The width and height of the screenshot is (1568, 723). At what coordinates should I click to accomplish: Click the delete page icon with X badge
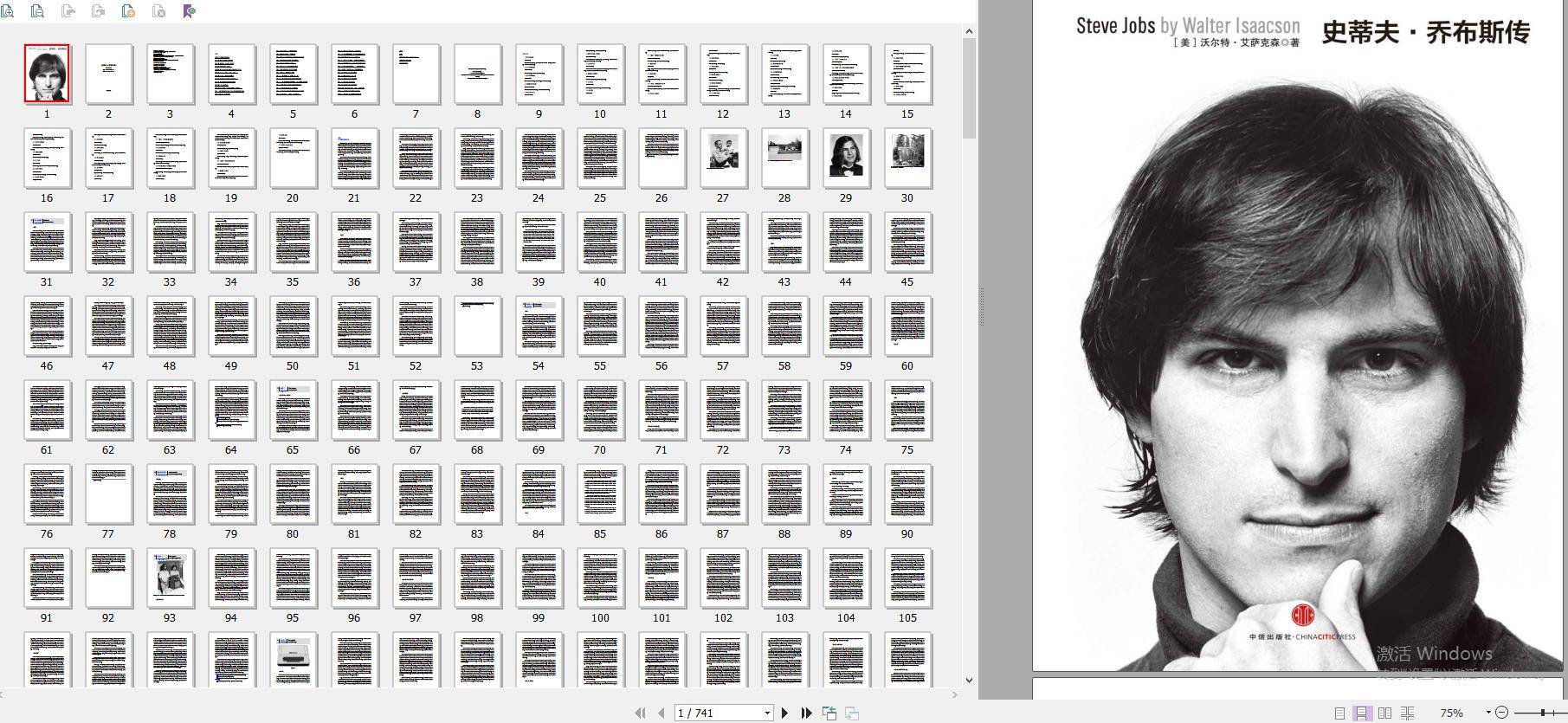pyautogui.click(x=158, y=11)
